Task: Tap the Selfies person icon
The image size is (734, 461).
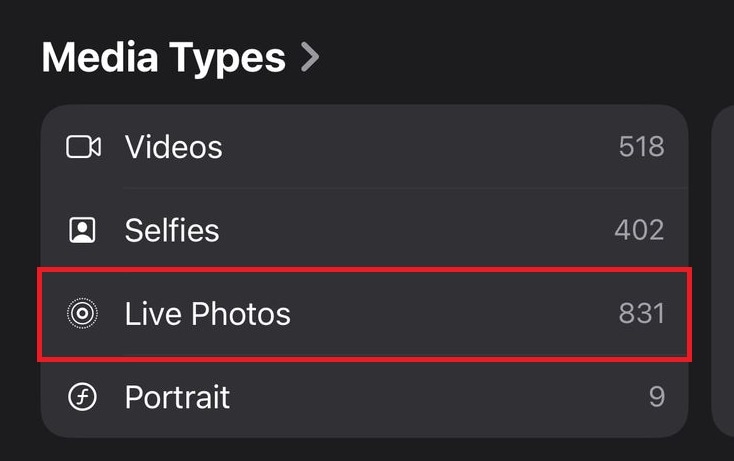Action: click(x=82, y=231)
